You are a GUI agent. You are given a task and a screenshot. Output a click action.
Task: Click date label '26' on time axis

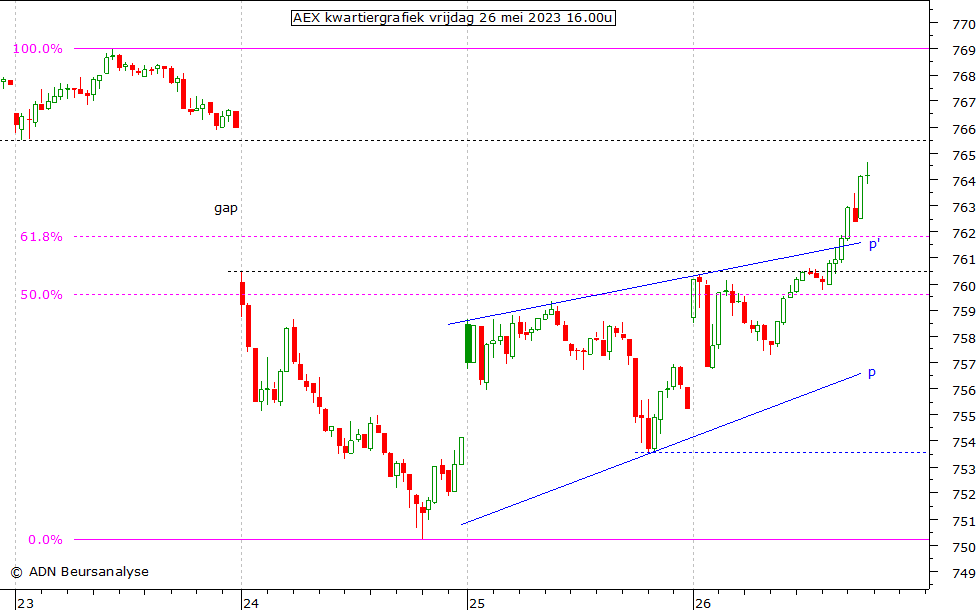703,603
